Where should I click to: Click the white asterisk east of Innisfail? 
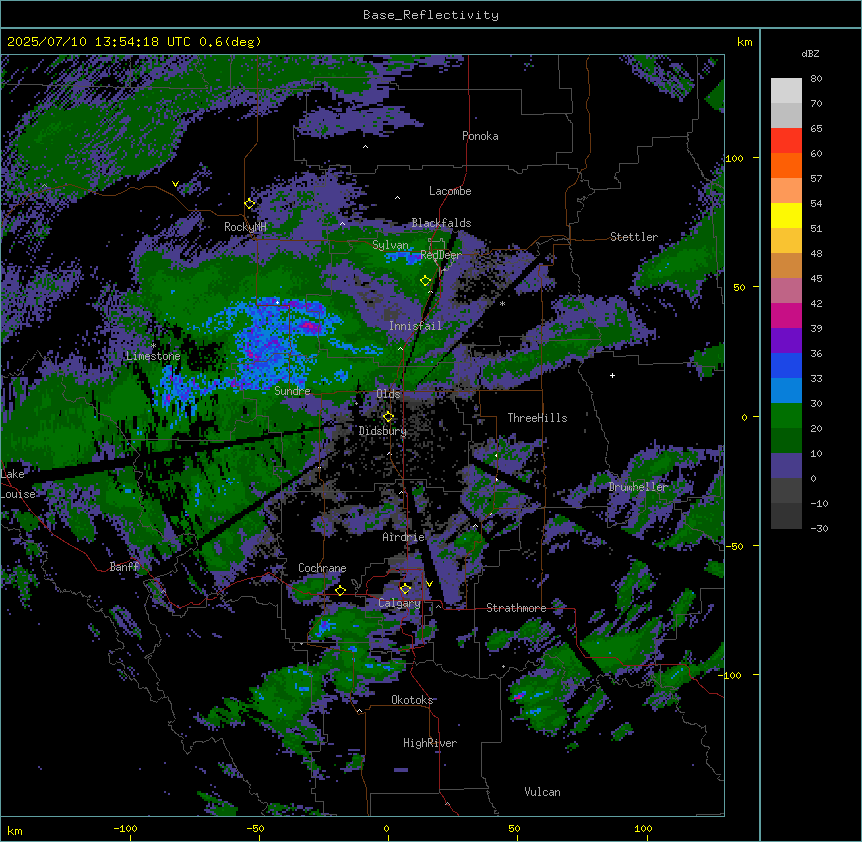[502, 304]
